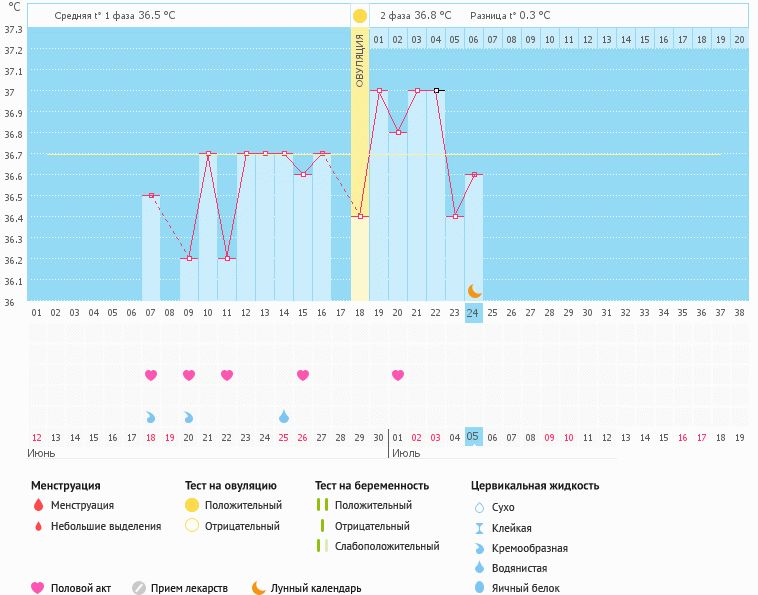Click the Средняя t° 1 фаза label
Viewport: 758px width, 595px height.
pyautogui.click(x=95, y=16)
